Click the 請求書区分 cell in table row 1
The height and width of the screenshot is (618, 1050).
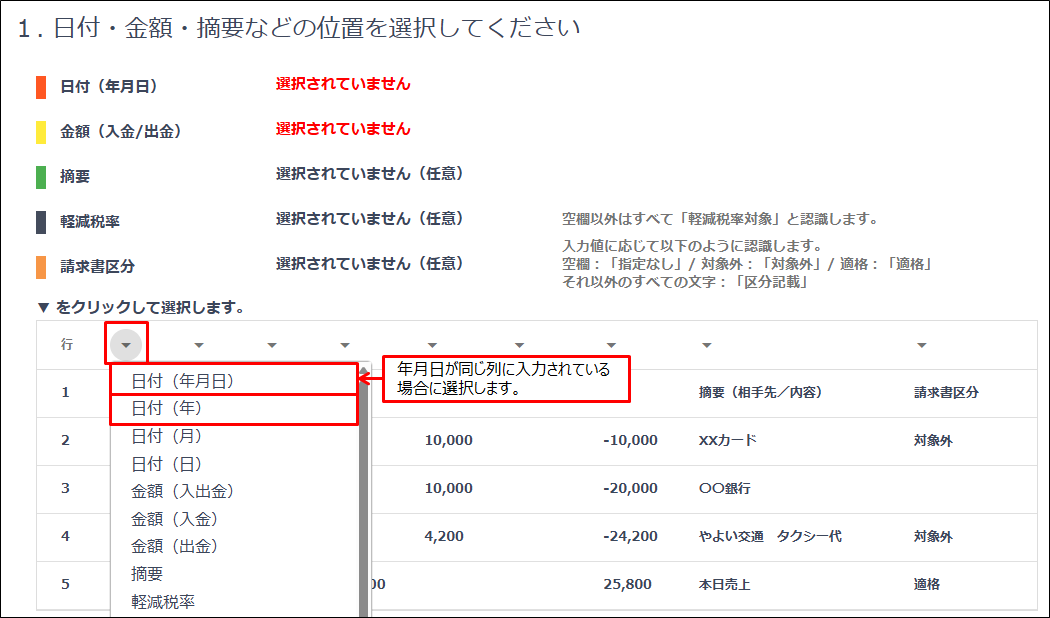tap(946, 392)
